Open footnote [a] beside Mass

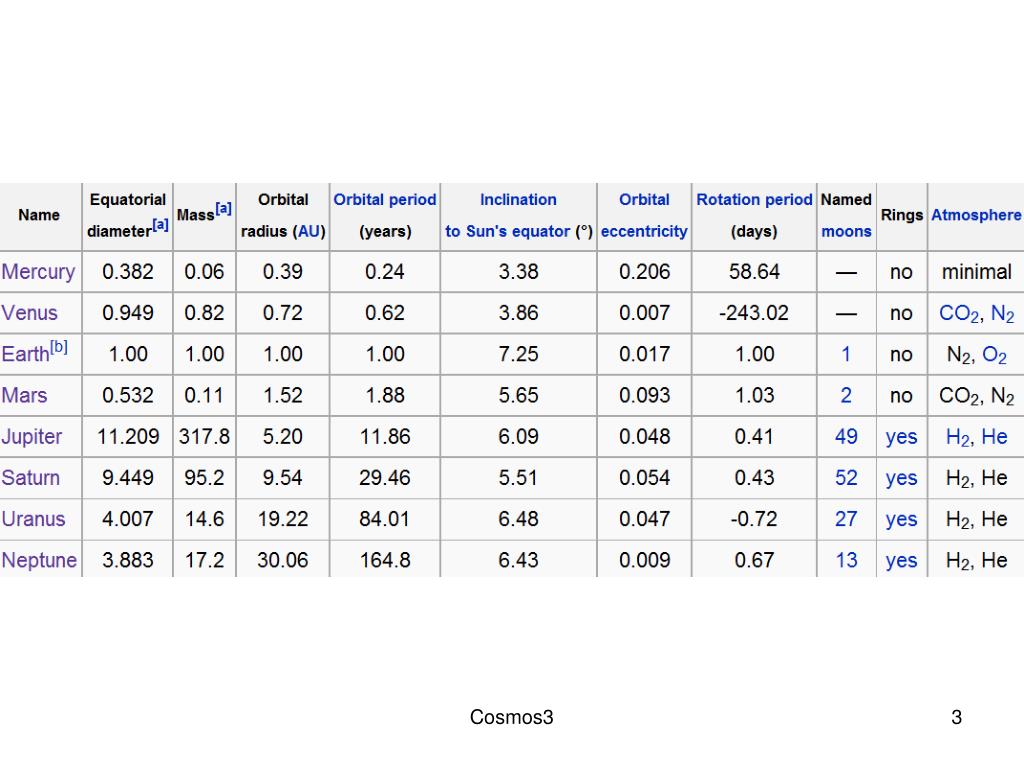[223, 209]
